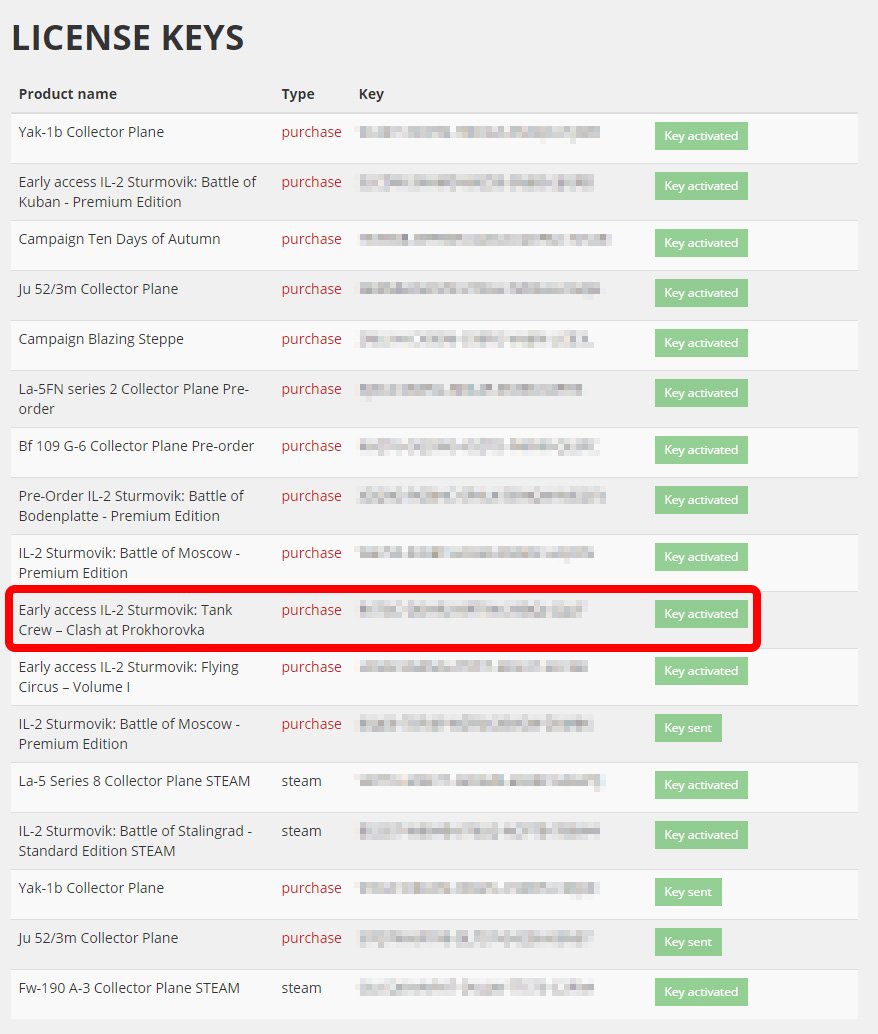Select Tank Crew Clash at Prokhorovka name
This screenshot has width=878, height=1034.
(125, 620)
